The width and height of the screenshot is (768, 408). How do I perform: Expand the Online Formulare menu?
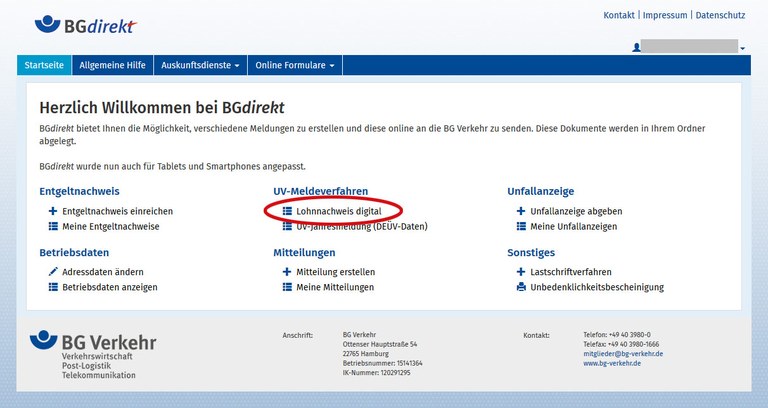coord(295,65)
